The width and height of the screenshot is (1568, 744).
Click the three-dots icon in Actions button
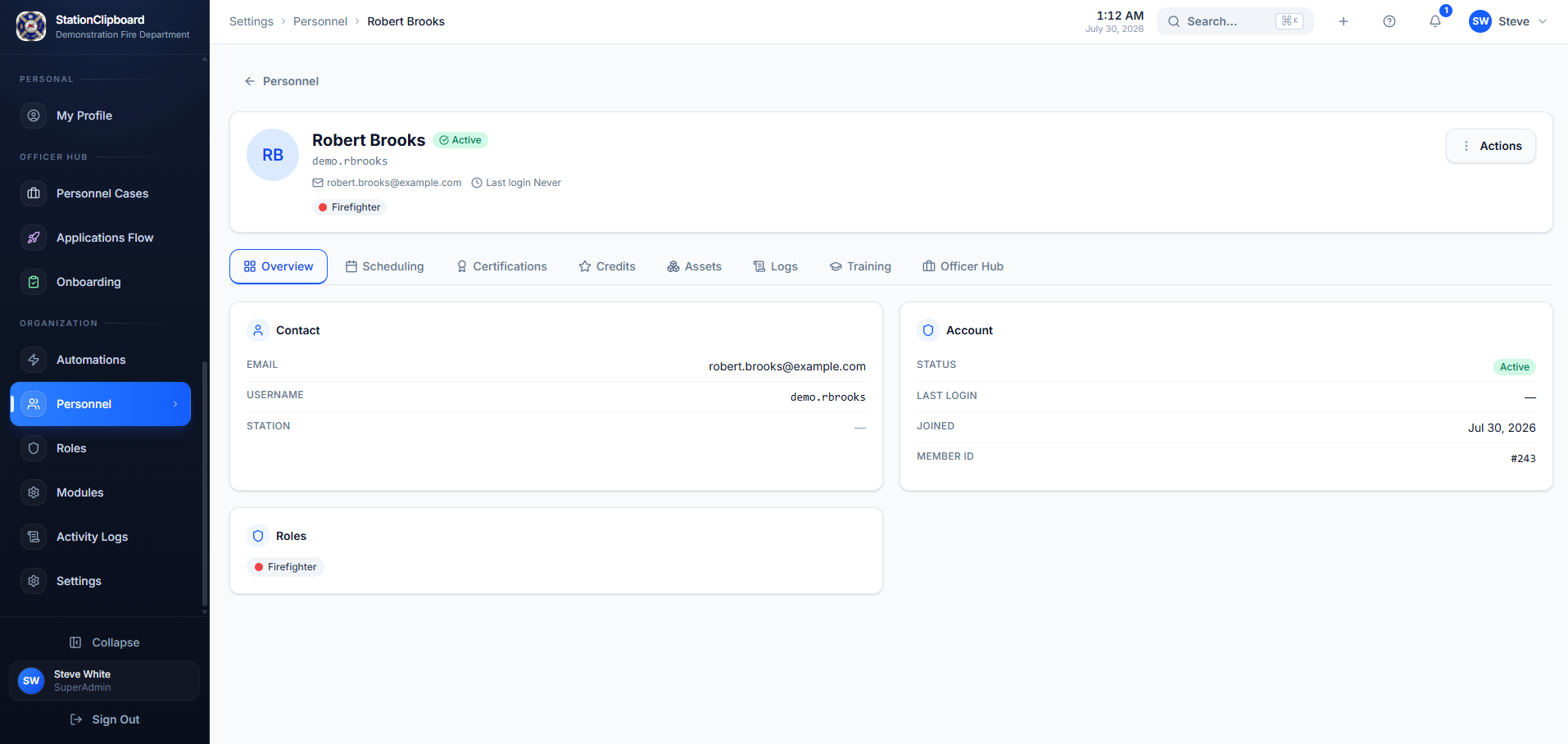(x=1466, y=146)
